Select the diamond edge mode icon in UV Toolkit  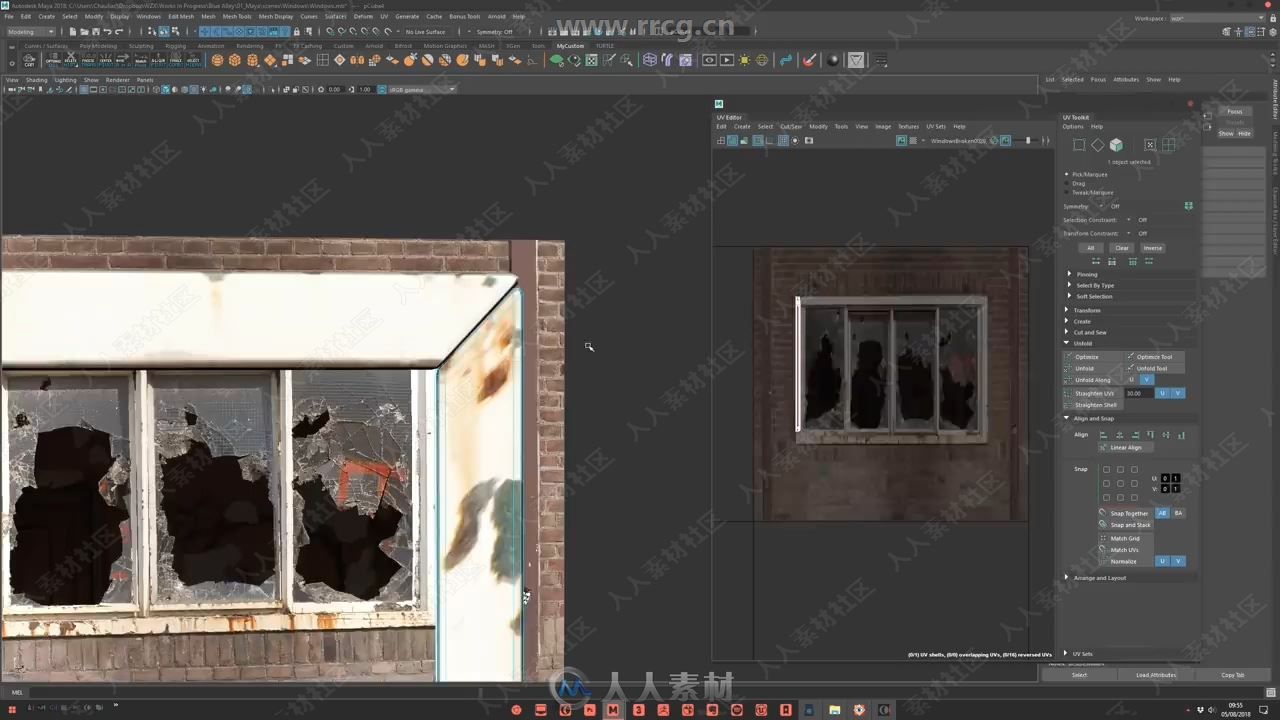(1097, 145)
